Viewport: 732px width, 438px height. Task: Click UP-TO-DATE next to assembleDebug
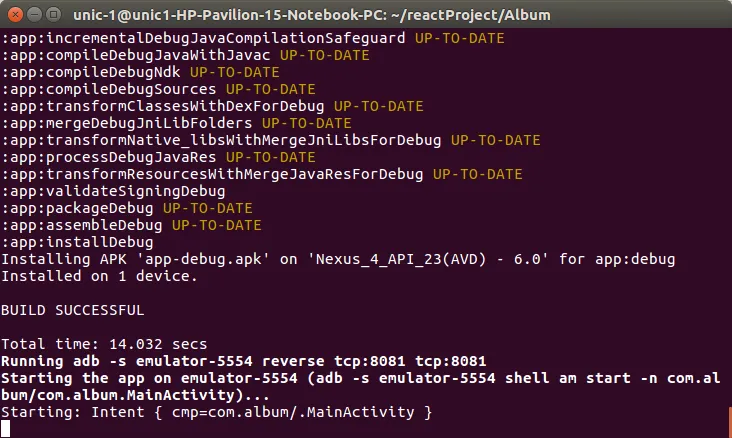[x=216, y=225]
